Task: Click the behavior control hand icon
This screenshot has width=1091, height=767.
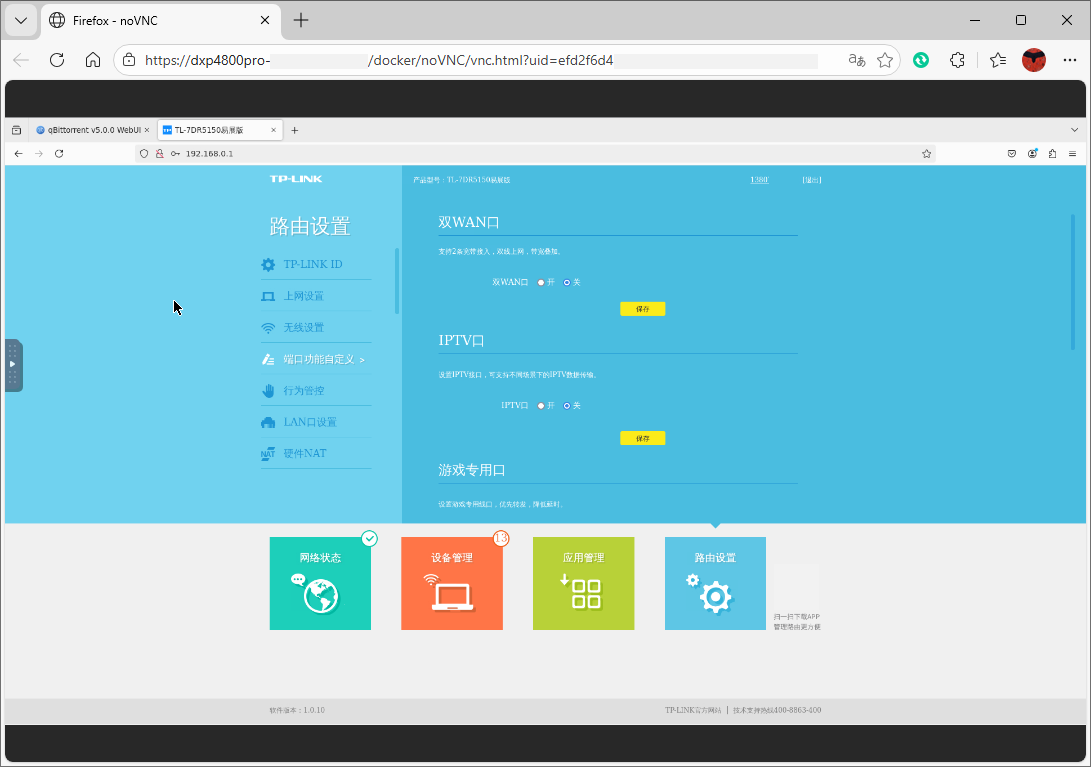Action: [268, 390]
